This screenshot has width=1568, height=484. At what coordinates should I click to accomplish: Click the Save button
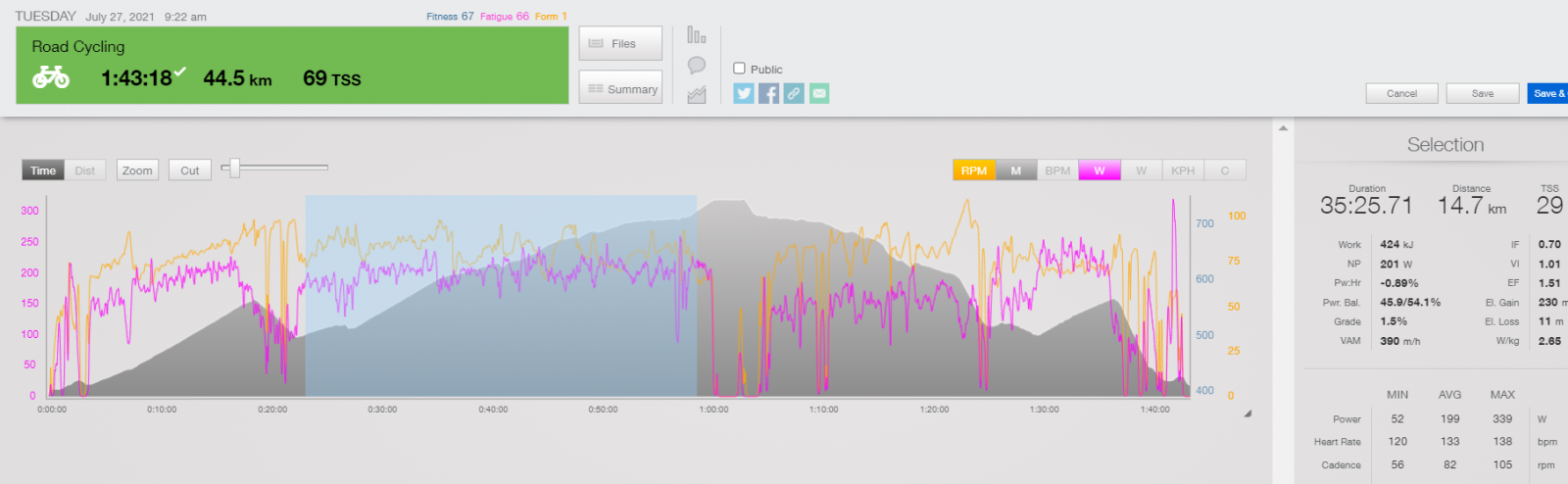[x=1483, y=93]
